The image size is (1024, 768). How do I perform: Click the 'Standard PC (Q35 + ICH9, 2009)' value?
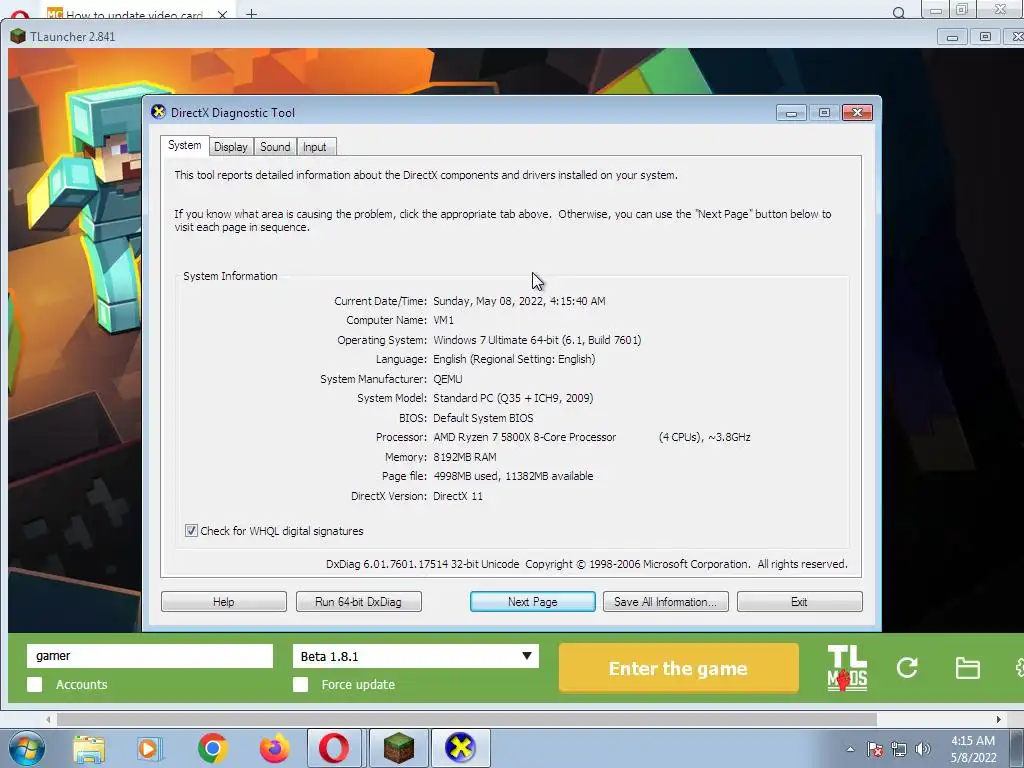click(x=513, y=398)
